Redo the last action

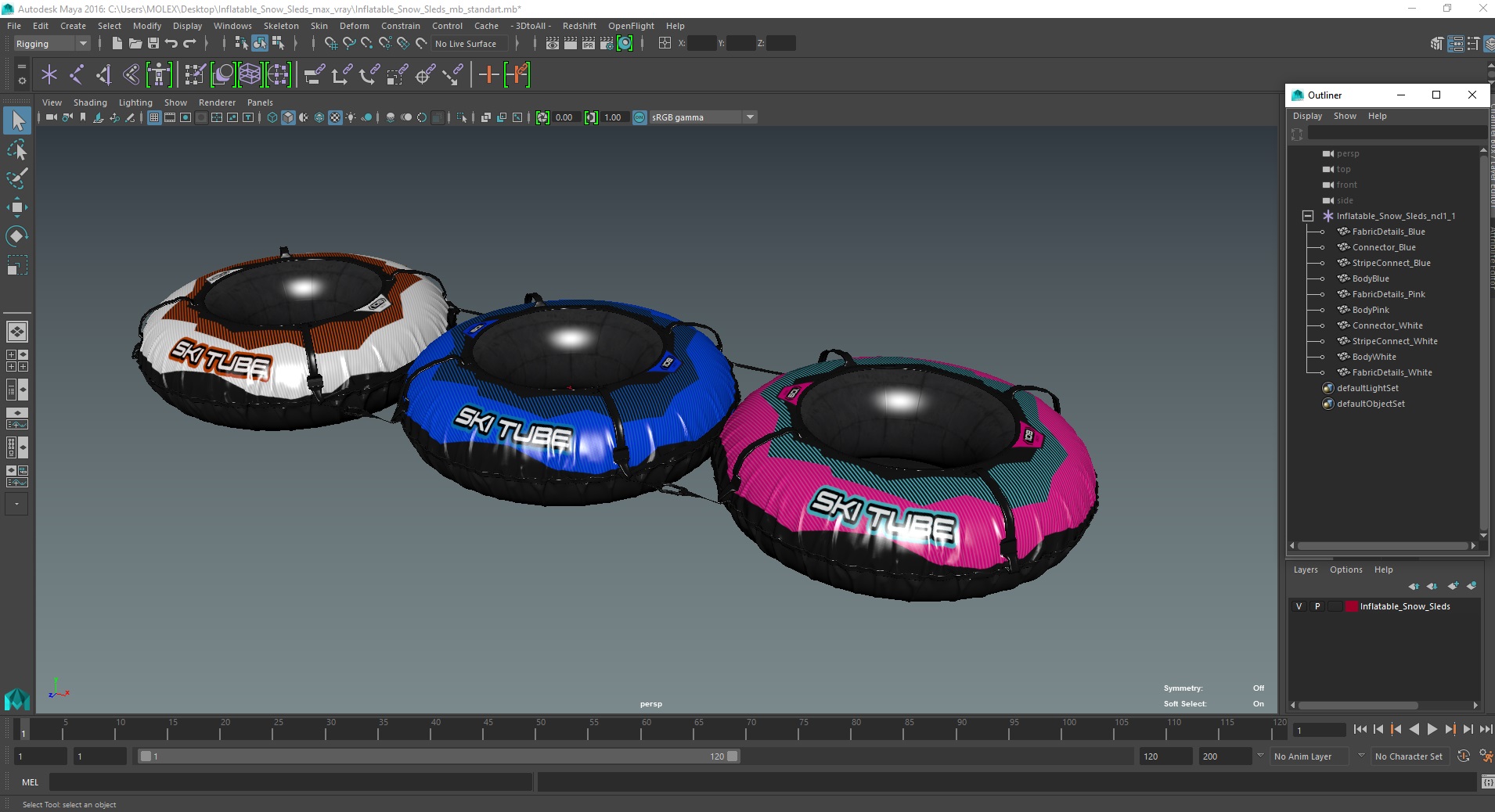[x=189, y=44]
